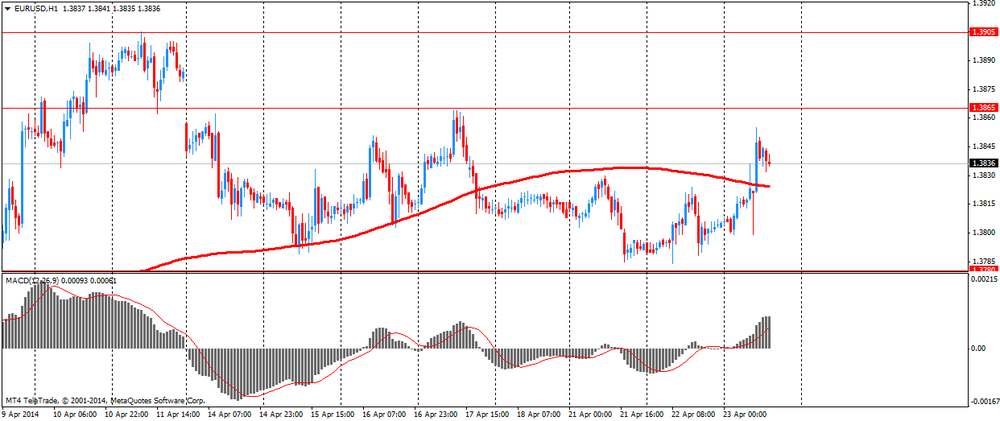
Task: Select the red 1.3865 price label
Action: click(x=983, y=107)
